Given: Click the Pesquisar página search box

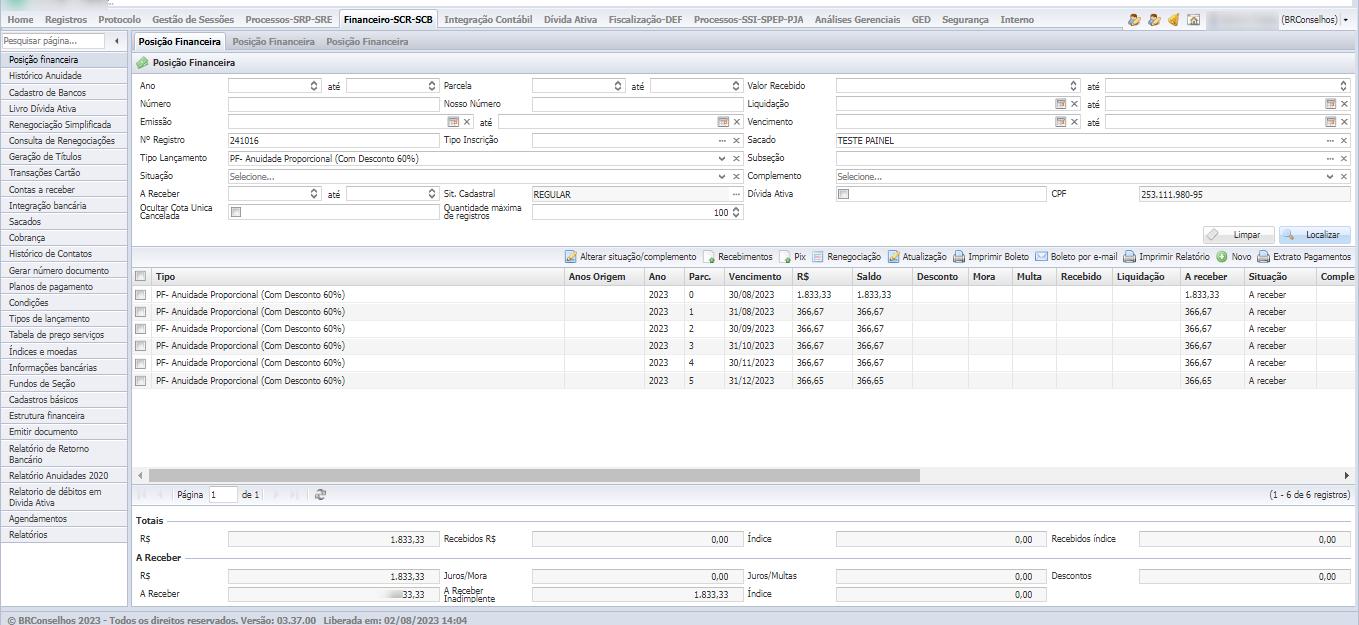Looking at the screenshot, I should (x=53, y=41).
